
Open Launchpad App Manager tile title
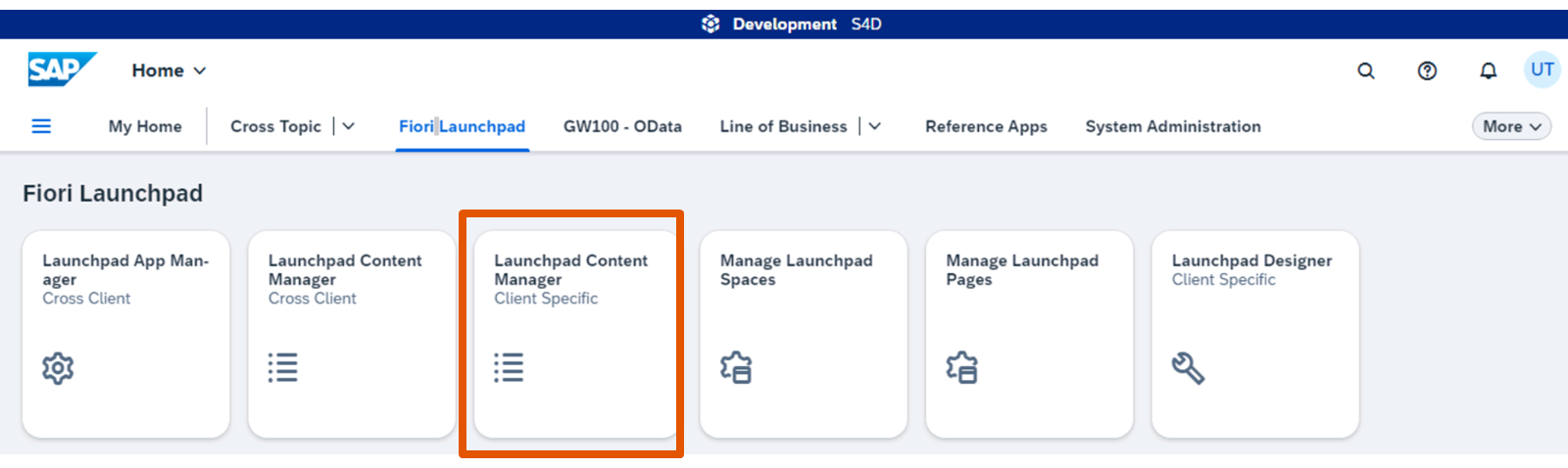tap(125, 269)
